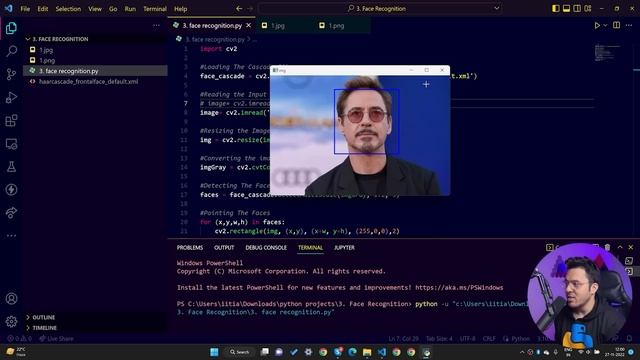Image resolution: width=640 pixels, height=360 pixels.
Task: Click the Run Python File play button
Action: tap(597, 25)
